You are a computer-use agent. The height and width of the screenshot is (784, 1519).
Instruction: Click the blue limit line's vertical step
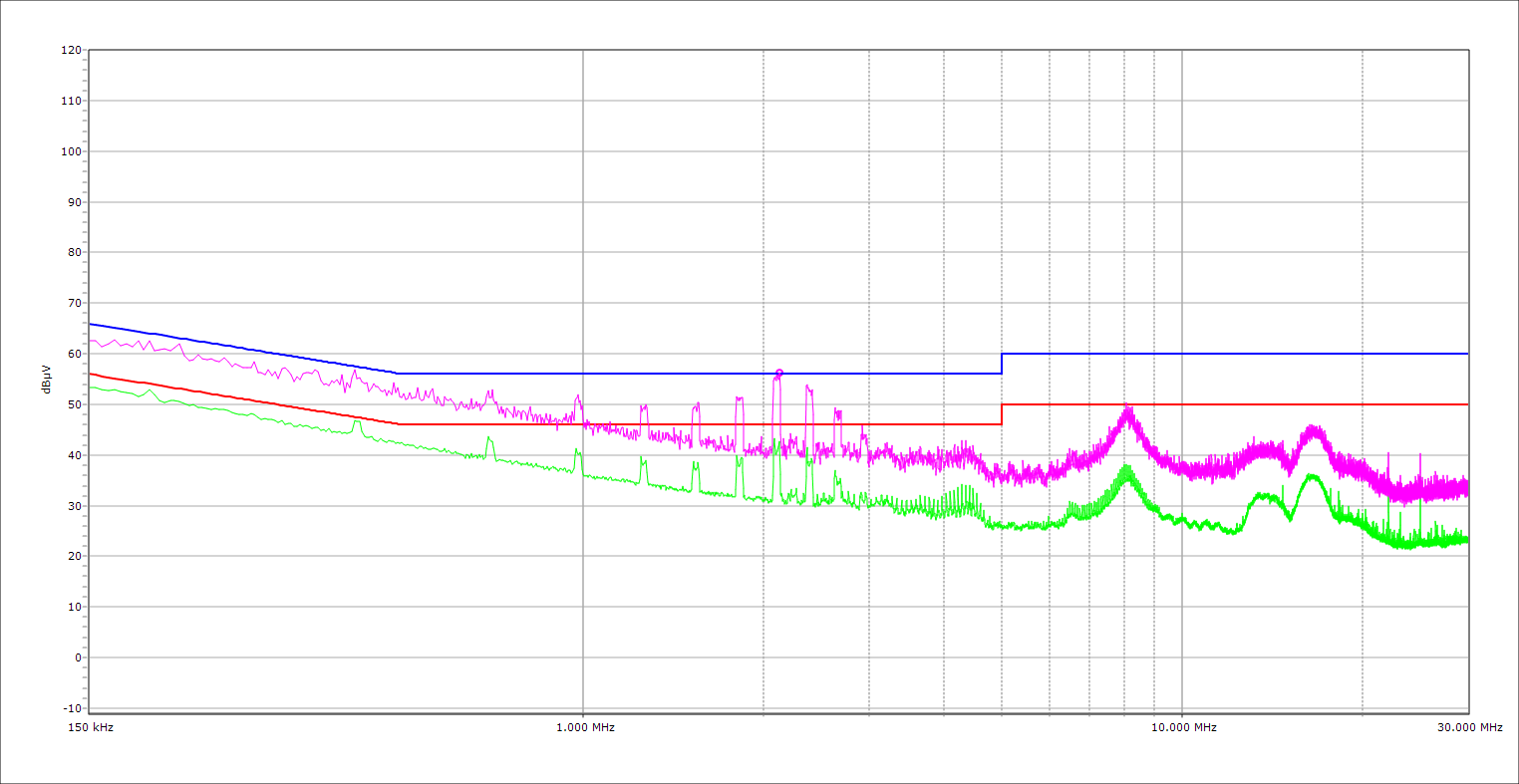click(x=1002, y=364)
